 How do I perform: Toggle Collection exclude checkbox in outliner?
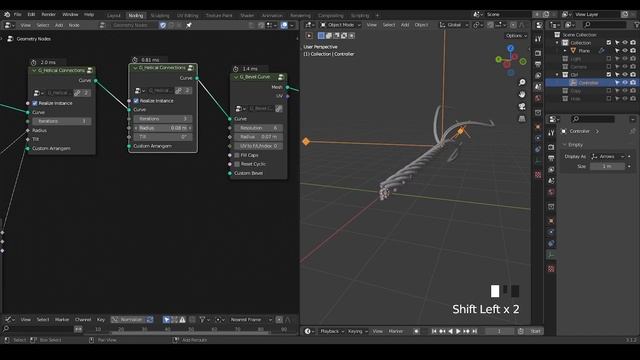click(x=609, y=43)
